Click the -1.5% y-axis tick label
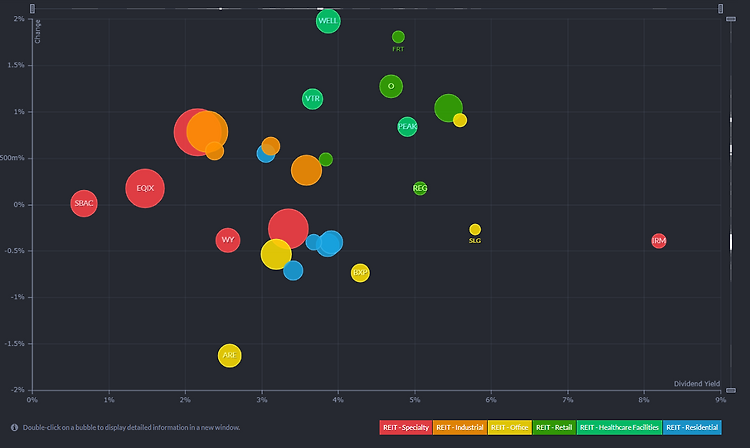Screen dimensions: 750x448 point(14,343)
